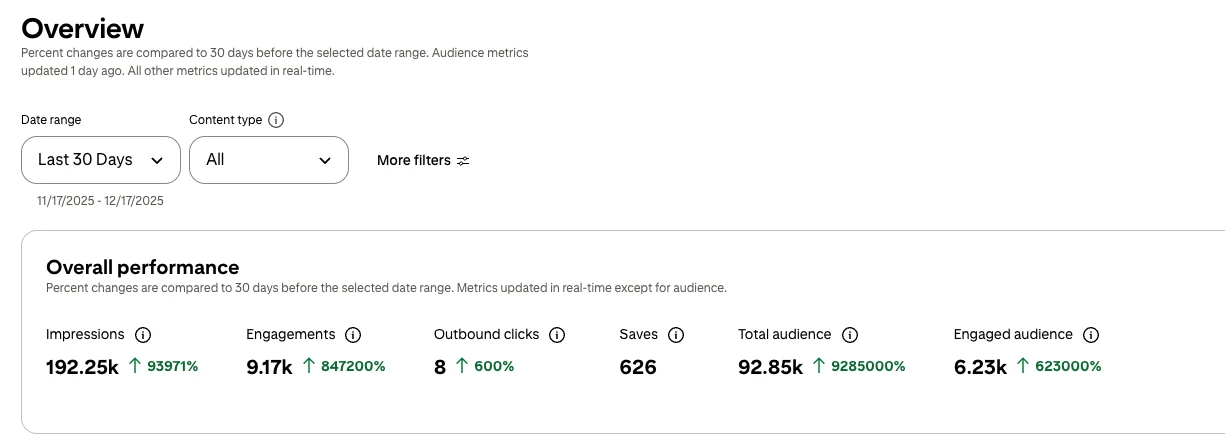Click the 9.17k Engagements value
The height and width of the screenshot is (443, 1225).
click(x=269, y=367)
